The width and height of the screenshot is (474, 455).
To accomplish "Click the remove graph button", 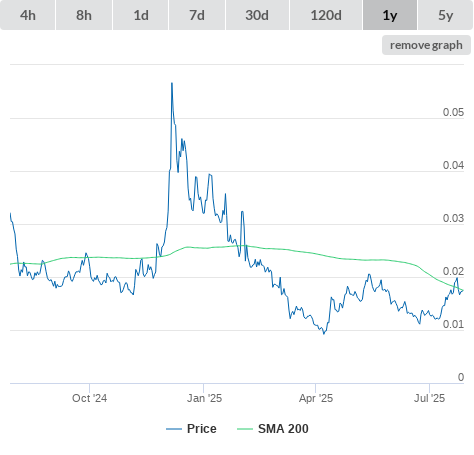I will point(426,45).
